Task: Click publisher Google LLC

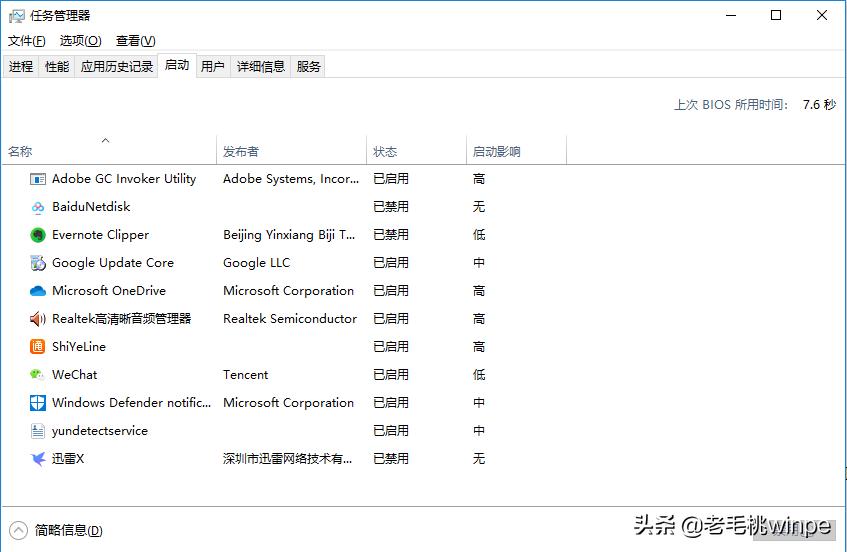Action: tap(257, 263)
